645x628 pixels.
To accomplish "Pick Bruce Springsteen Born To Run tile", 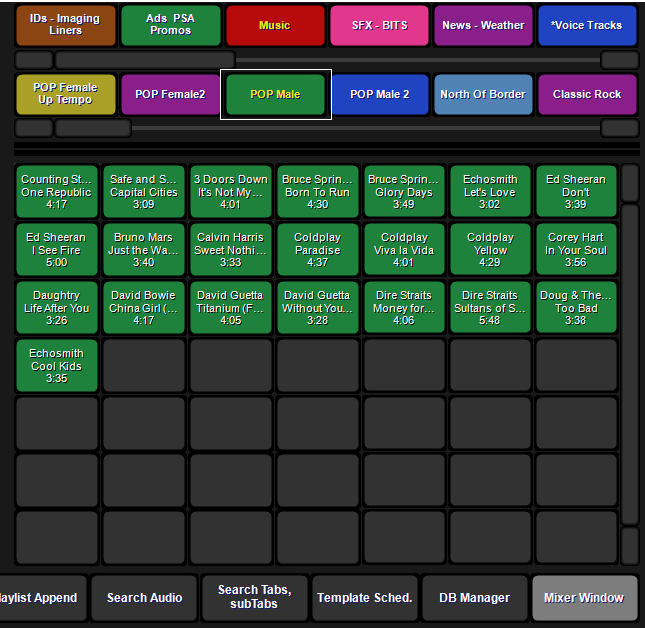I will coord(318,192).
